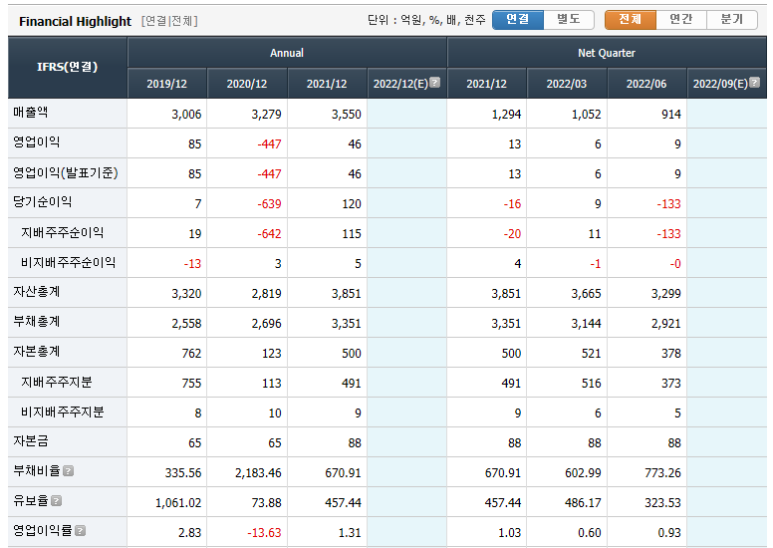This screenshot has width=773, height=548.
Task: Switch to the 분기 quarterly tab
Action: coord(732,20)
